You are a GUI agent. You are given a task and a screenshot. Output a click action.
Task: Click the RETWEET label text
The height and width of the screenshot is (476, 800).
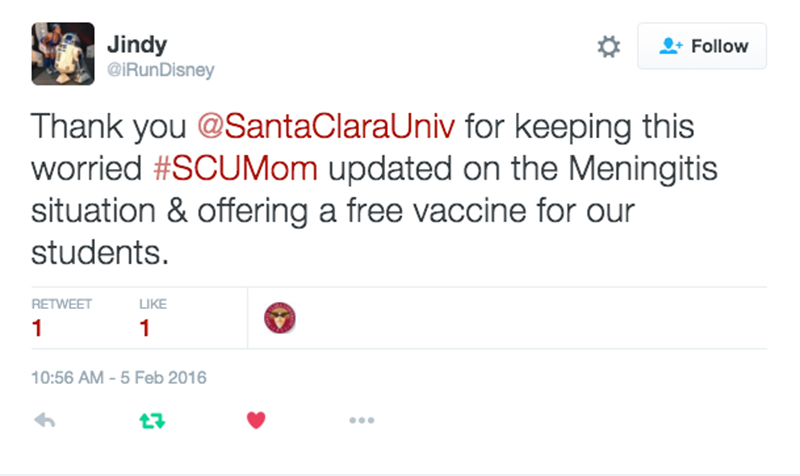point(62,304)
